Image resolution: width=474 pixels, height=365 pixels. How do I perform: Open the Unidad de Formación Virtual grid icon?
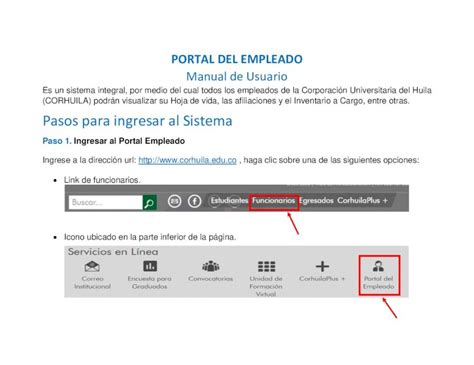coord(266,267)
